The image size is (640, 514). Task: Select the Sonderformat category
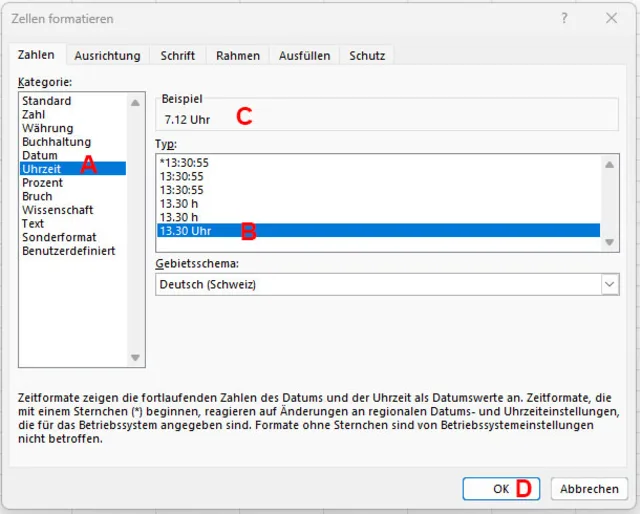(x=59, y=237)
